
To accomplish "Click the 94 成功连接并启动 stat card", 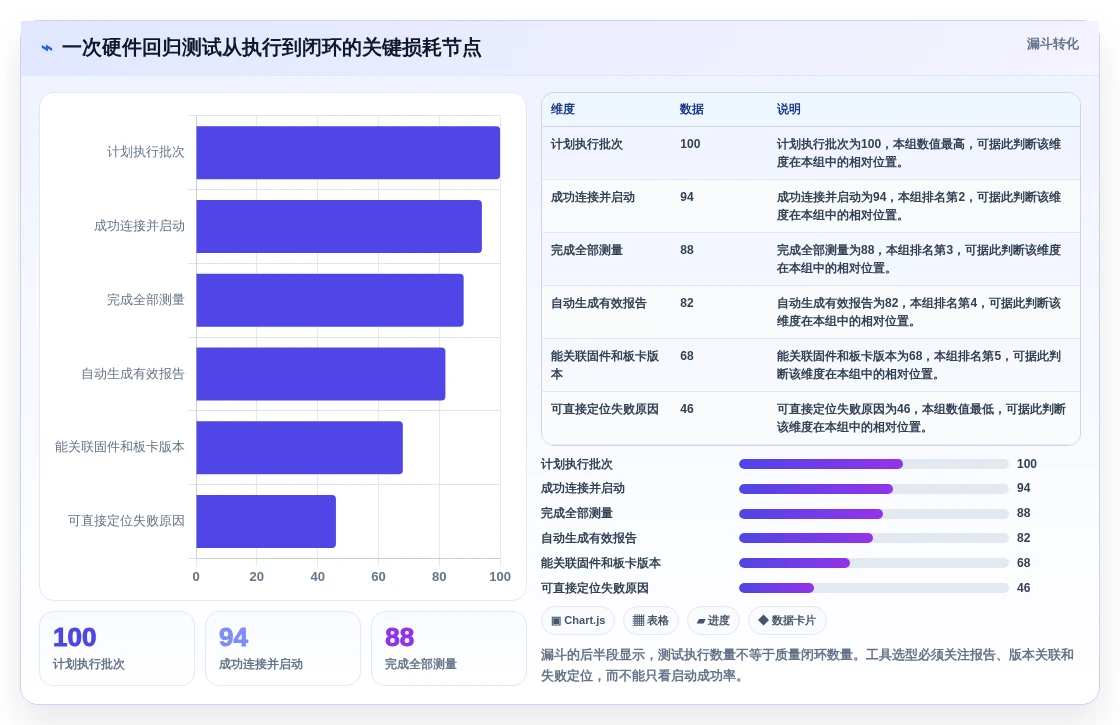I will coord(283,649).
